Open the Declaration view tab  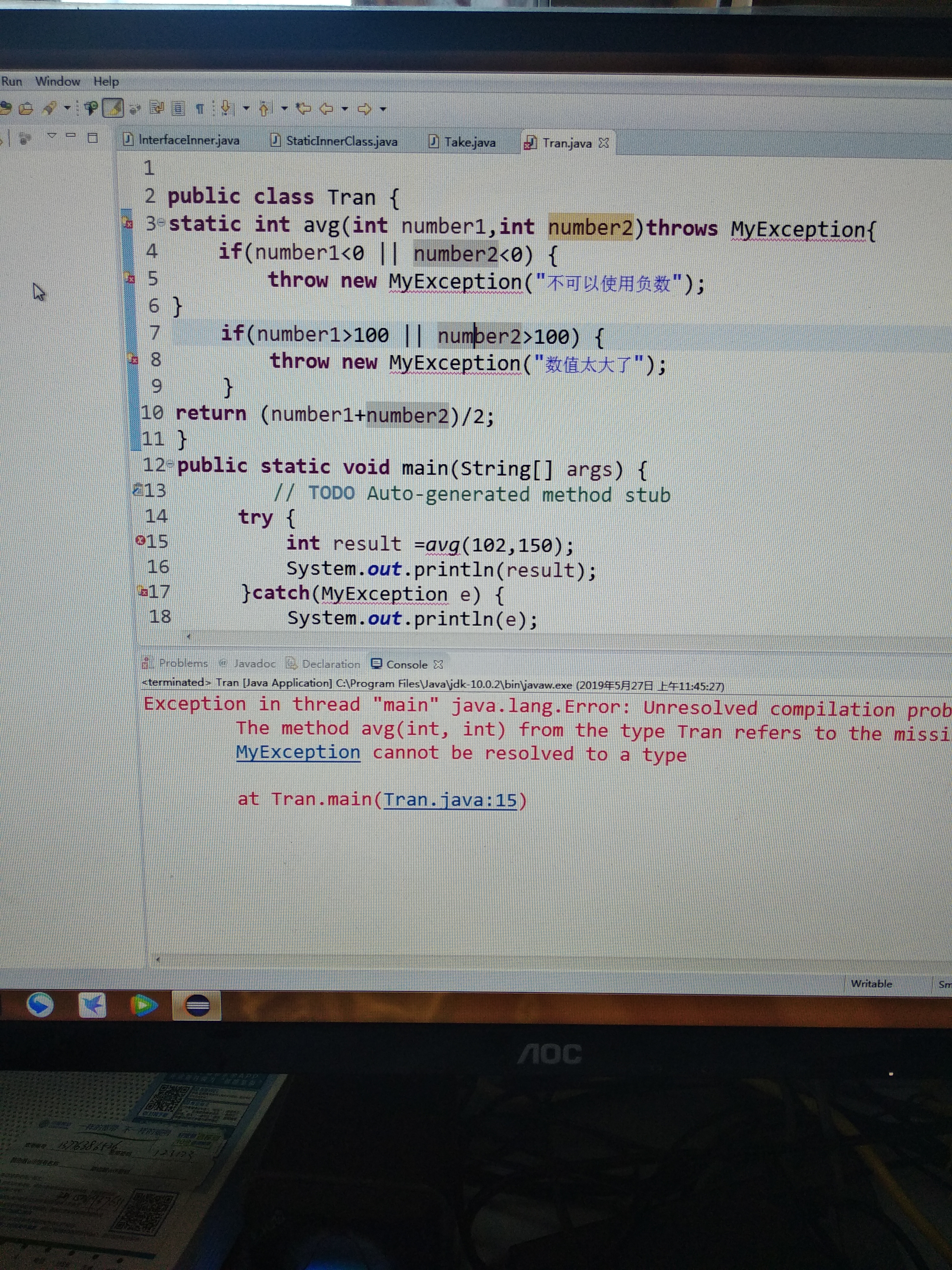(323, 664)
